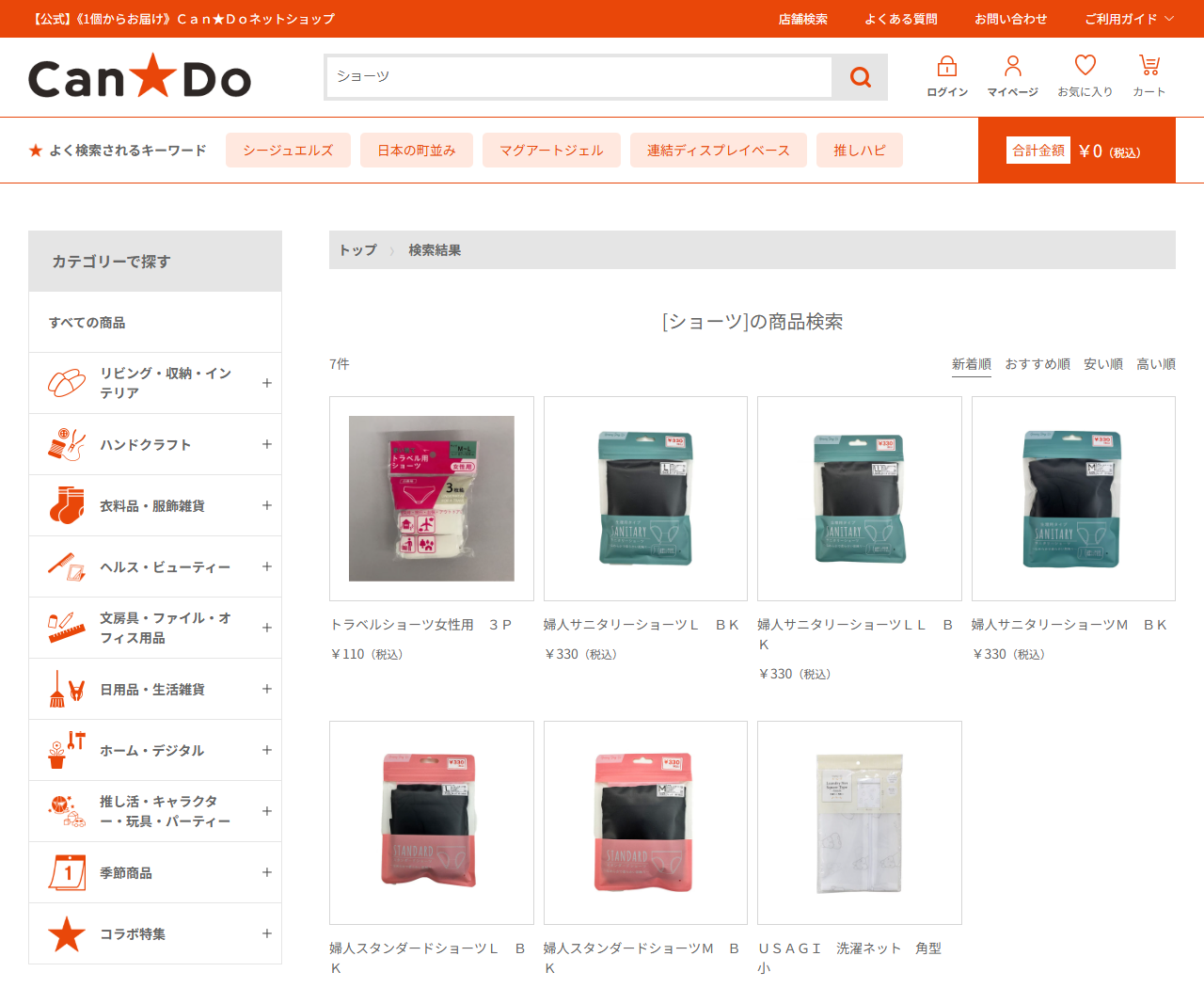The image size is (1204, 988).
Task: Open favorites (お気に入り) heart icon
Action: (1085, 65)
